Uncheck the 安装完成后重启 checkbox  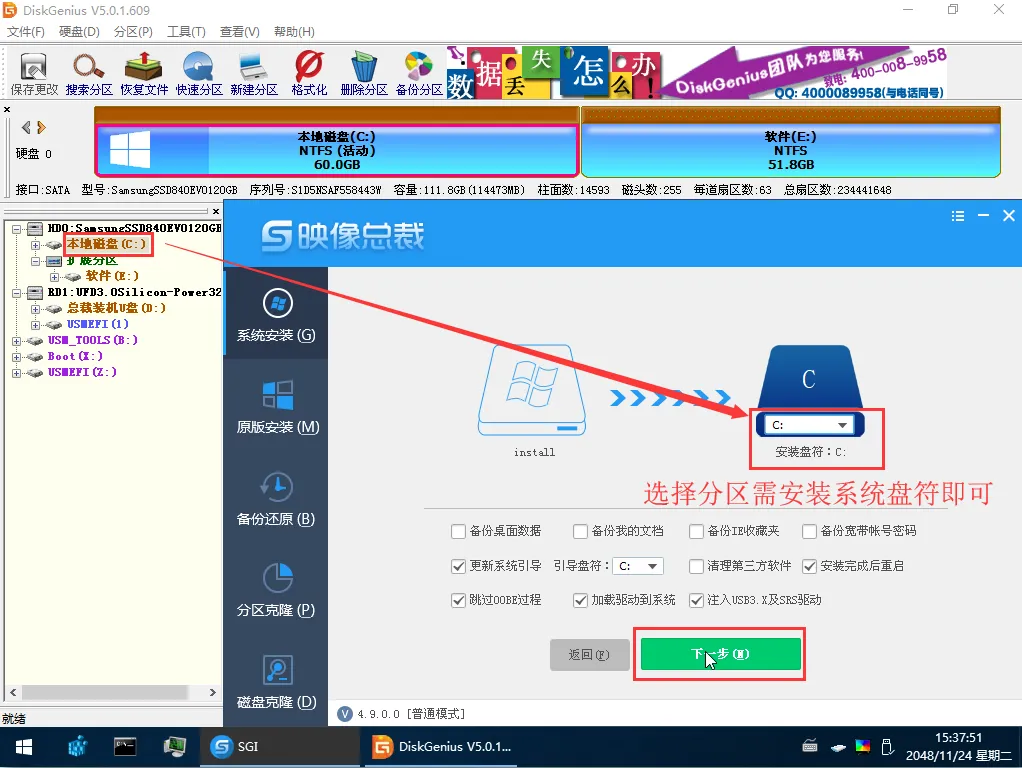tap(810, 566)
